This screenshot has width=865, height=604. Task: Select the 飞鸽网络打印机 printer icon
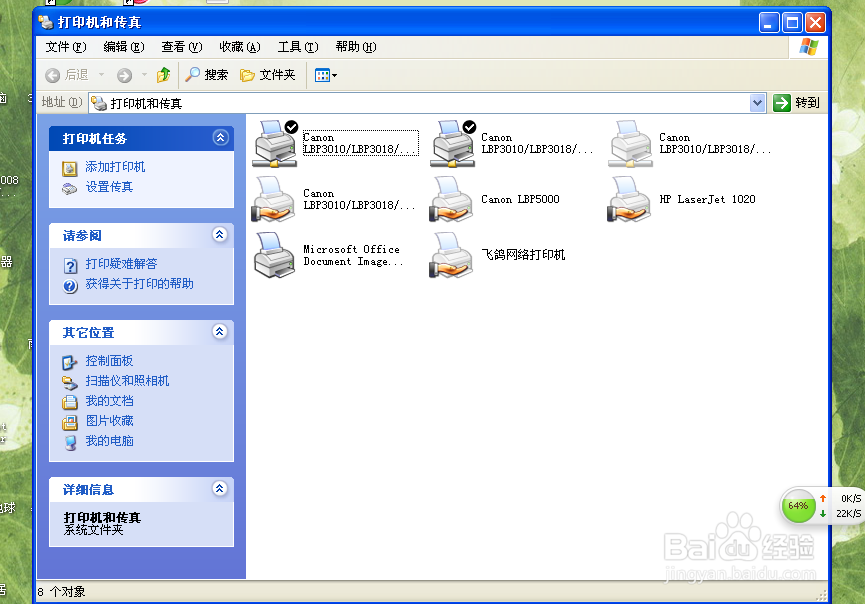[x=452, y=255]
